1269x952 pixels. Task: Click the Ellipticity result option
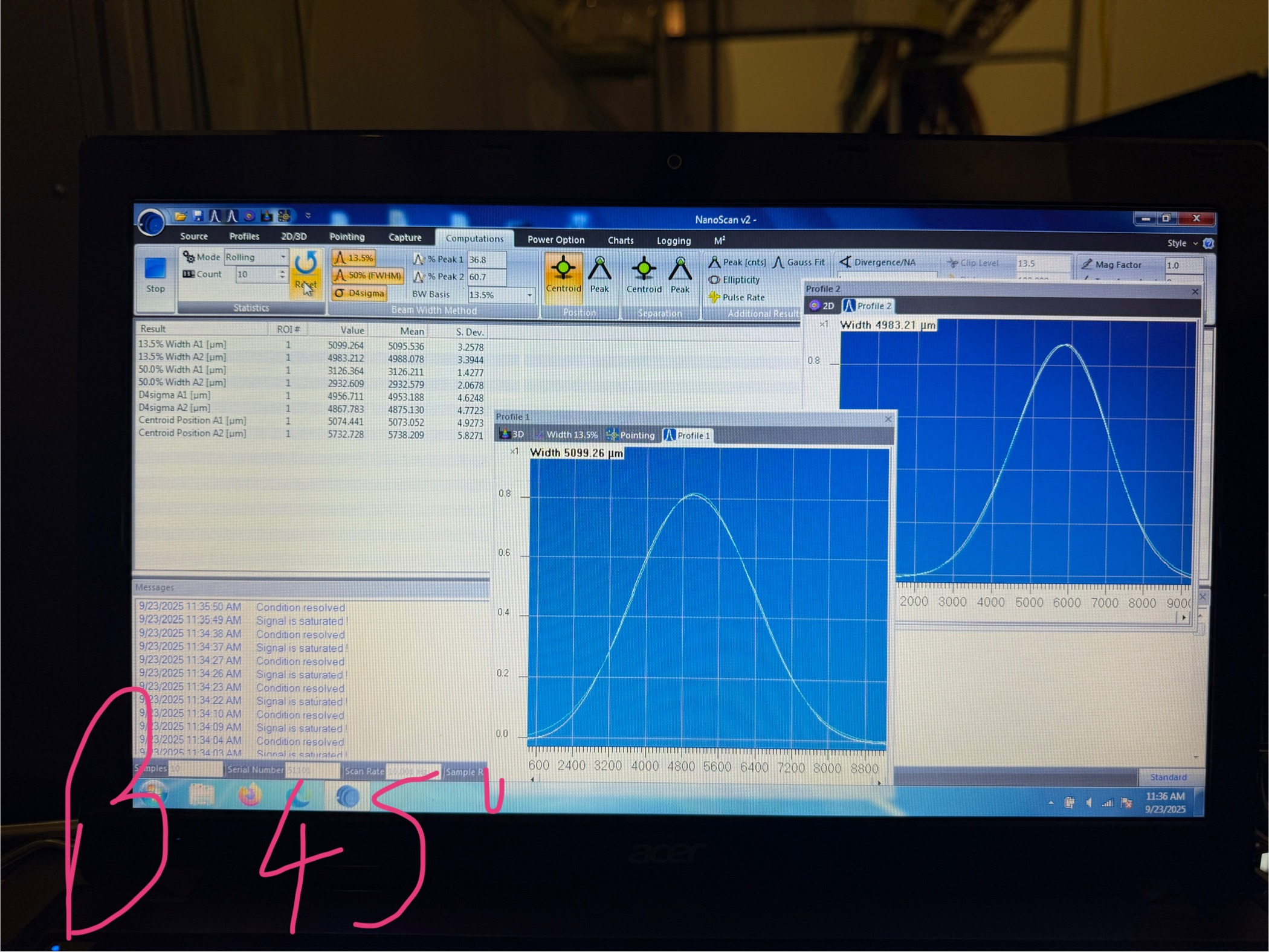click(x=735, y=280)
